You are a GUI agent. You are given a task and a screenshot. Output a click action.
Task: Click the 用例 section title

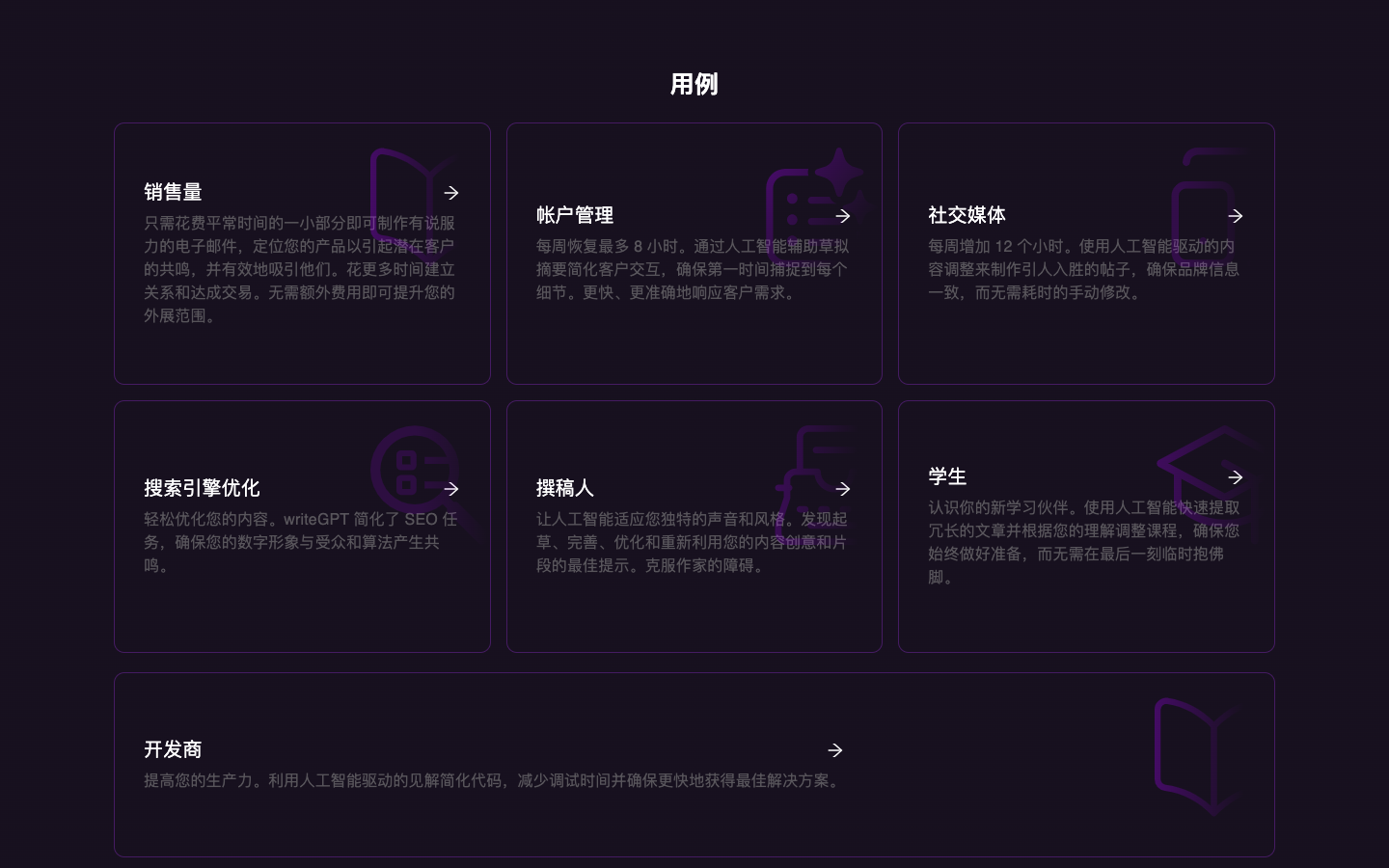[x=694, y=85]
